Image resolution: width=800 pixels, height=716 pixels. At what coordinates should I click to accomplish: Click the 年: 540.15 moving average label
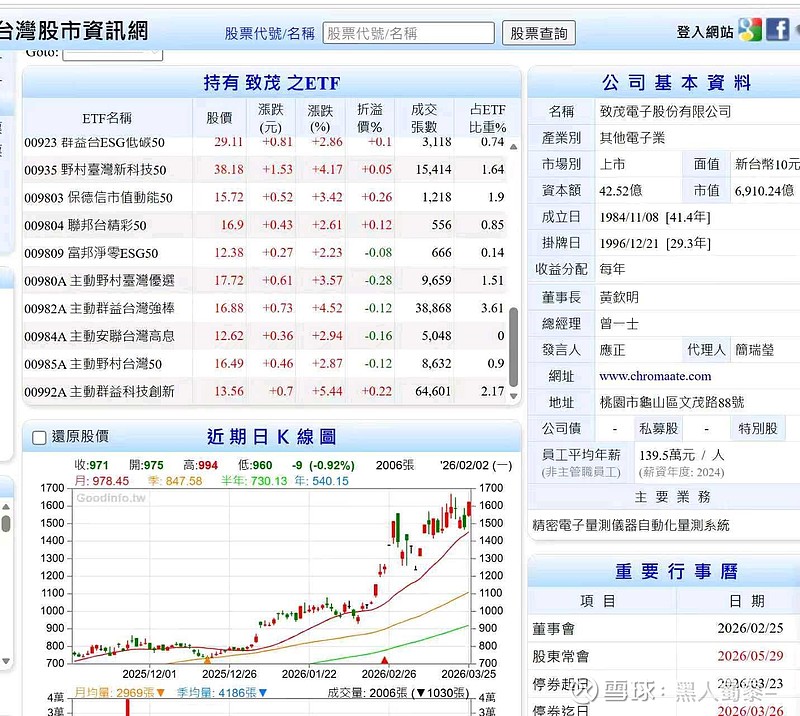321,481
